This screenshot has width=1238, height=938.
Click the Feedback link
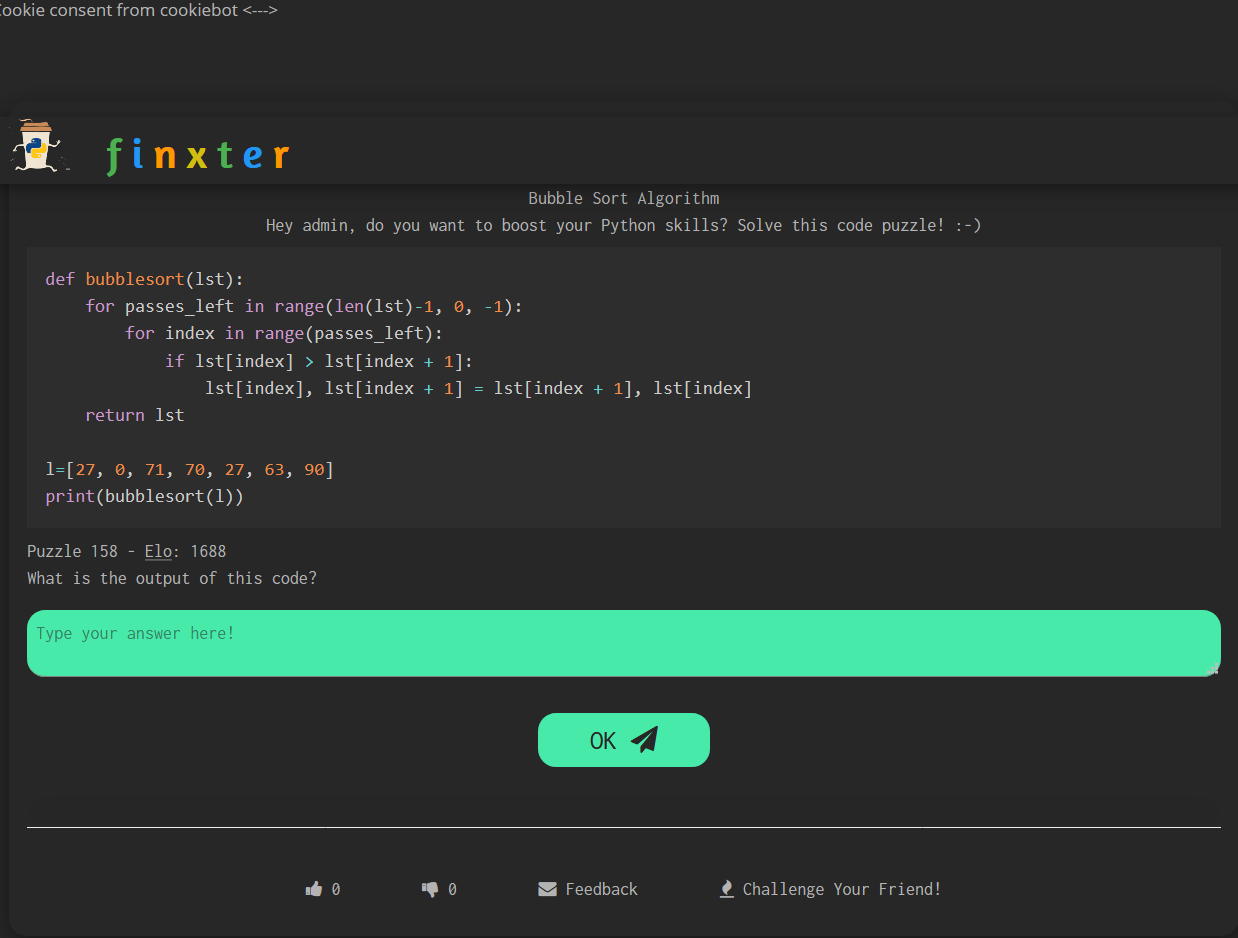601,889
